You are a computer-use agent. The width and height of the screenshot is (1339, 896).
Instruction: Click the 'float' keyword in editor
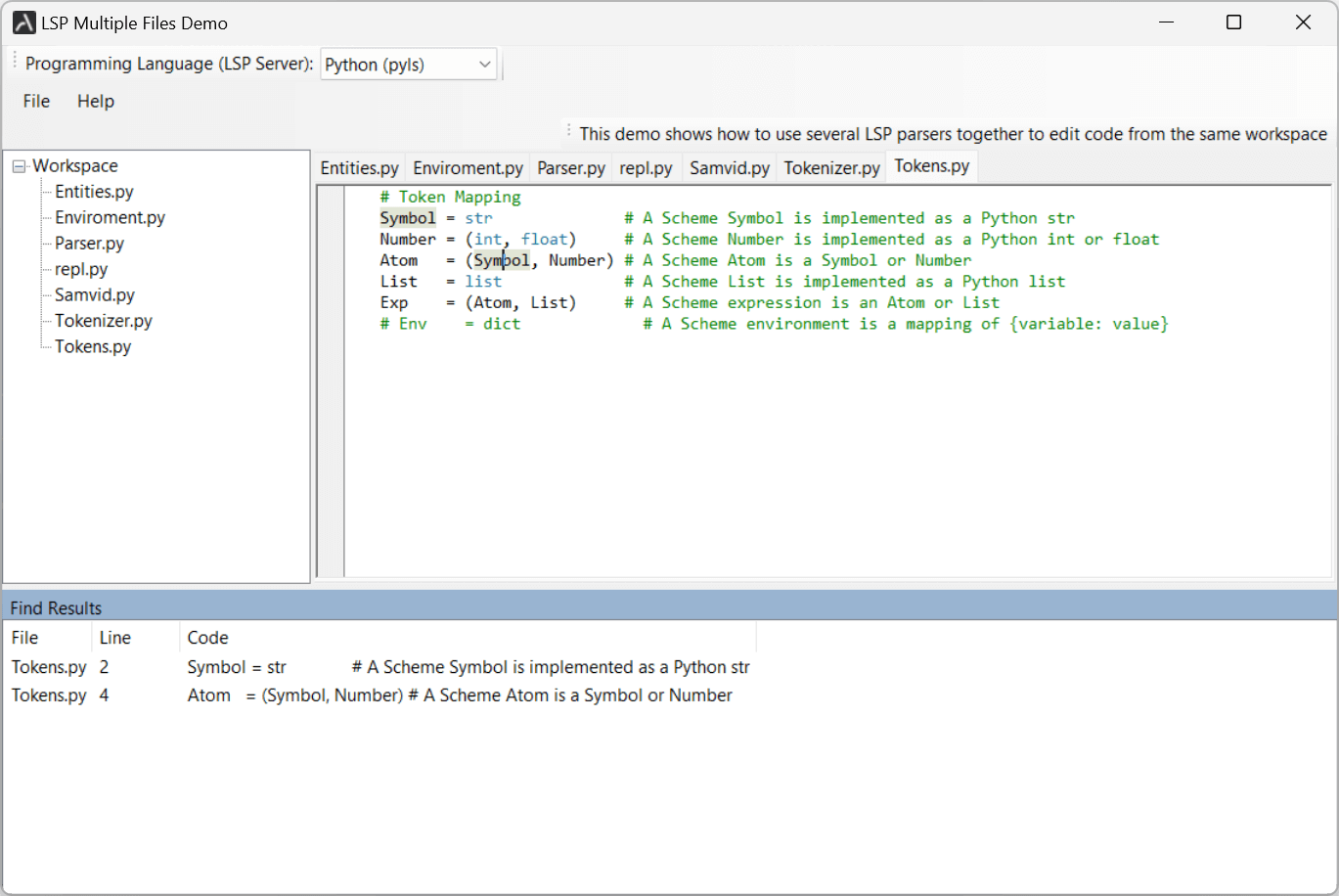(545, 240)
